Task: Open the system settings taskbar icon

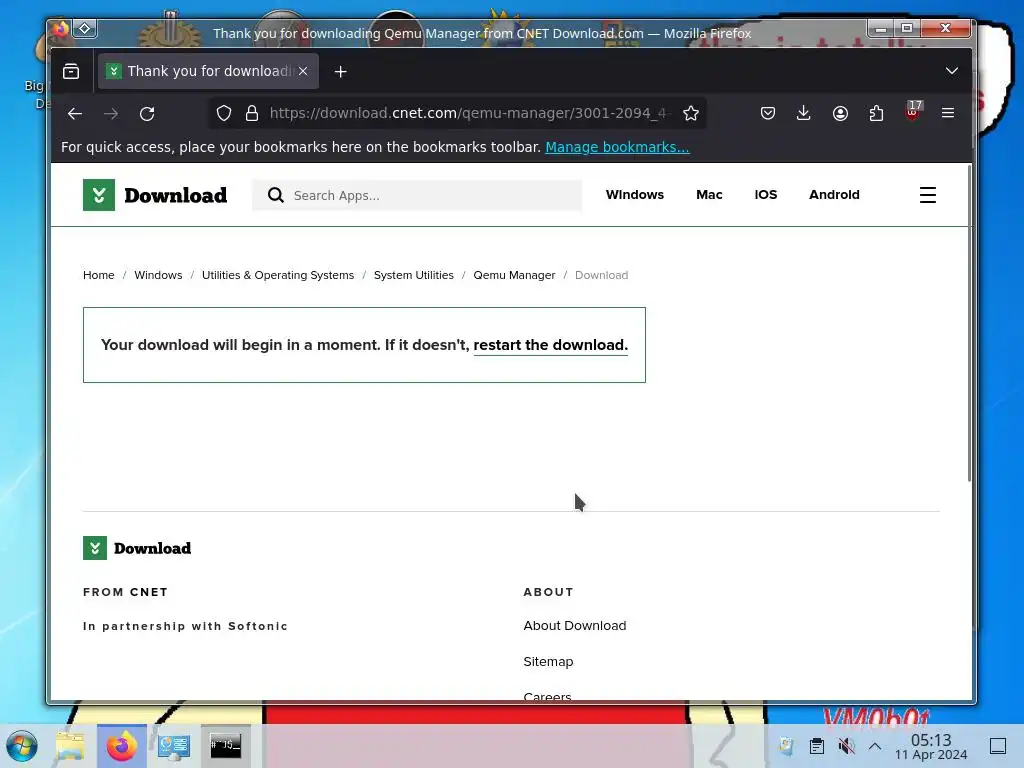Action: (174, 746)
